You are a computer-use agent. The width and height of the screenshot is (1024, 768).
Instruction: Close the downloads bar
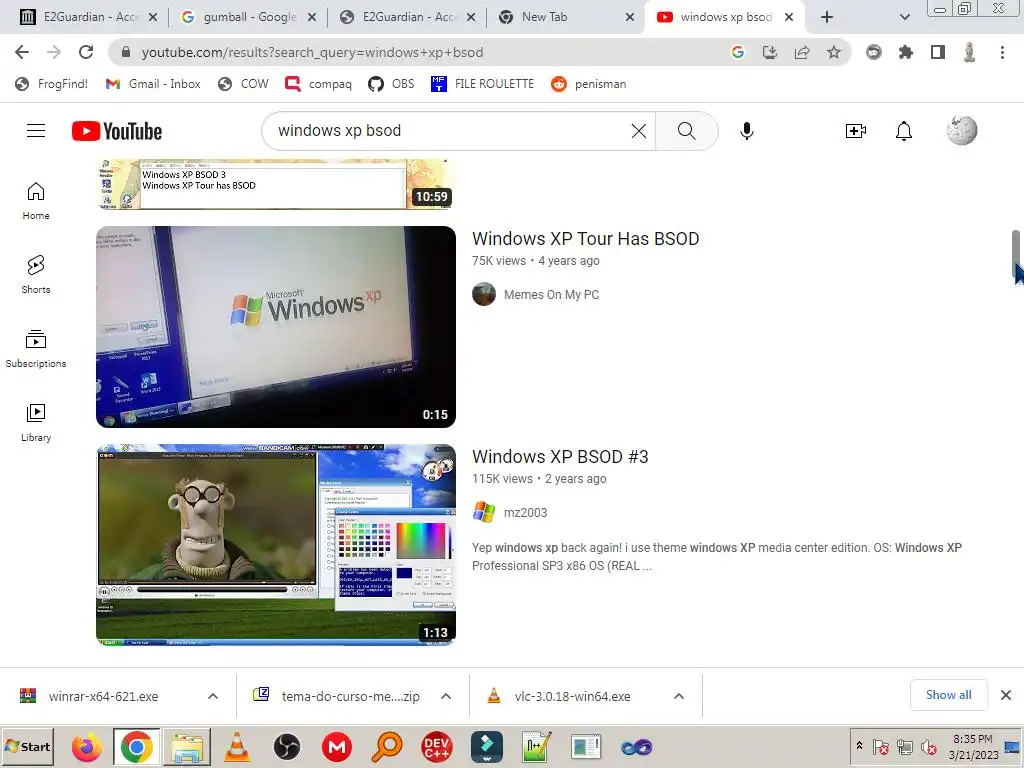coord(1006,695)
